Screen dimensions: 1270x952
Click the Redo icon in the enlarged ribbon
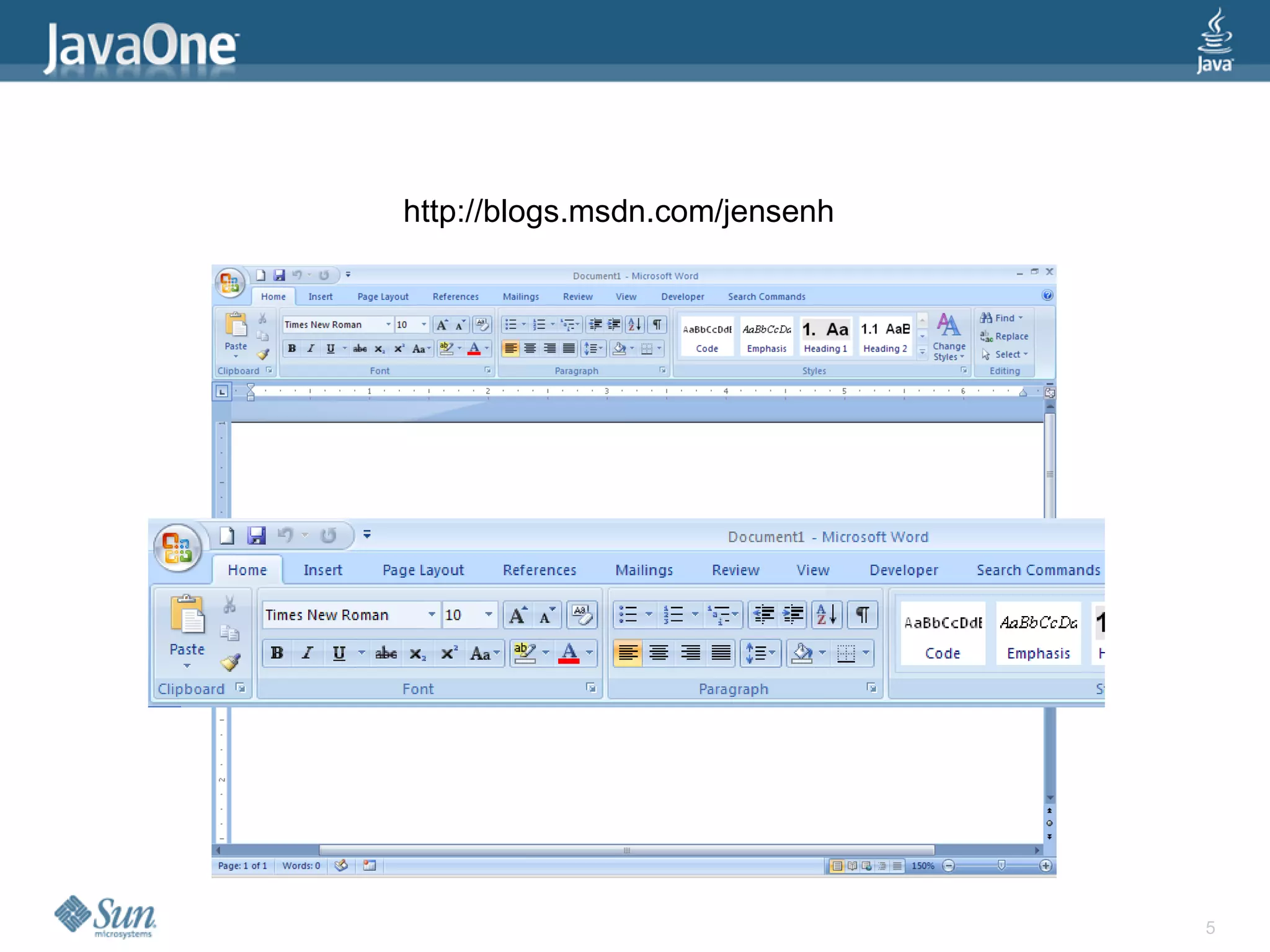tap(329, 535)
